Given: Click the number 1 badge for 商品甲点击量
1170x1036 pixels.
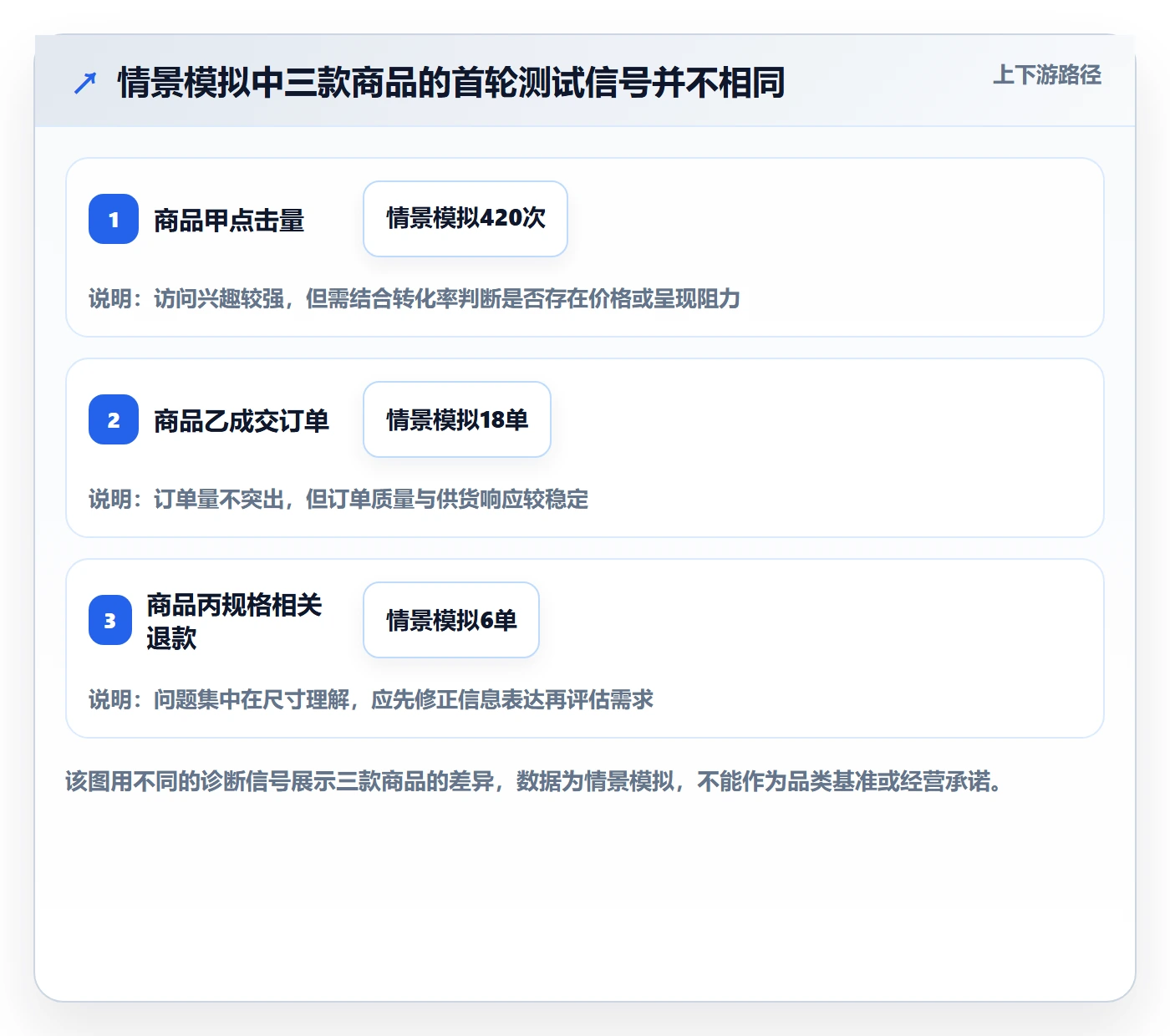Looking at the screenshot, I should (x=114, y=219).
